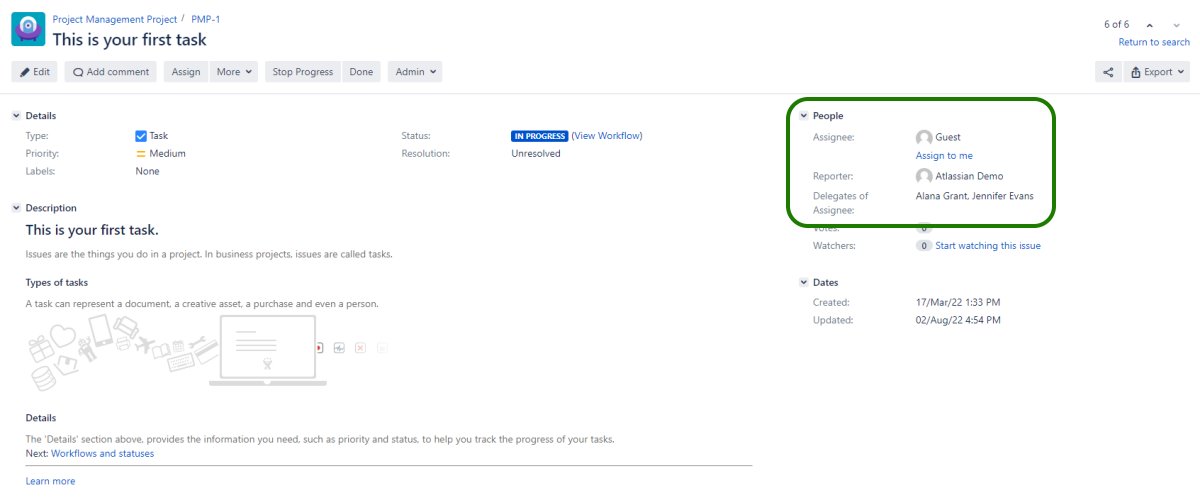Click the Updated date value
The height and width of the screenshot is (500, 1200).
pyautogui.click(x=958, y=321)
